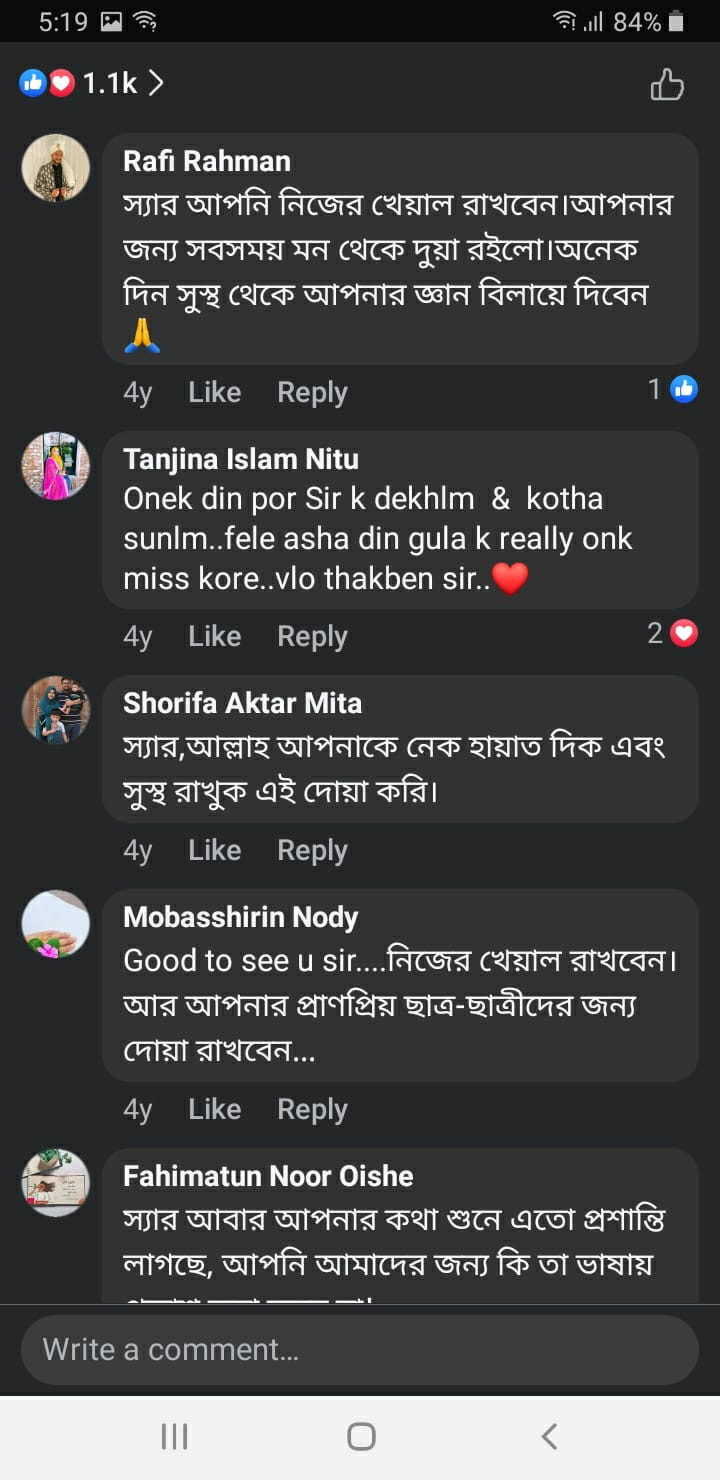This screenshot has height=1480, width=720.
Task: Open Fahimatun Noor Oishe's avatar
Action: [56, 1183]
